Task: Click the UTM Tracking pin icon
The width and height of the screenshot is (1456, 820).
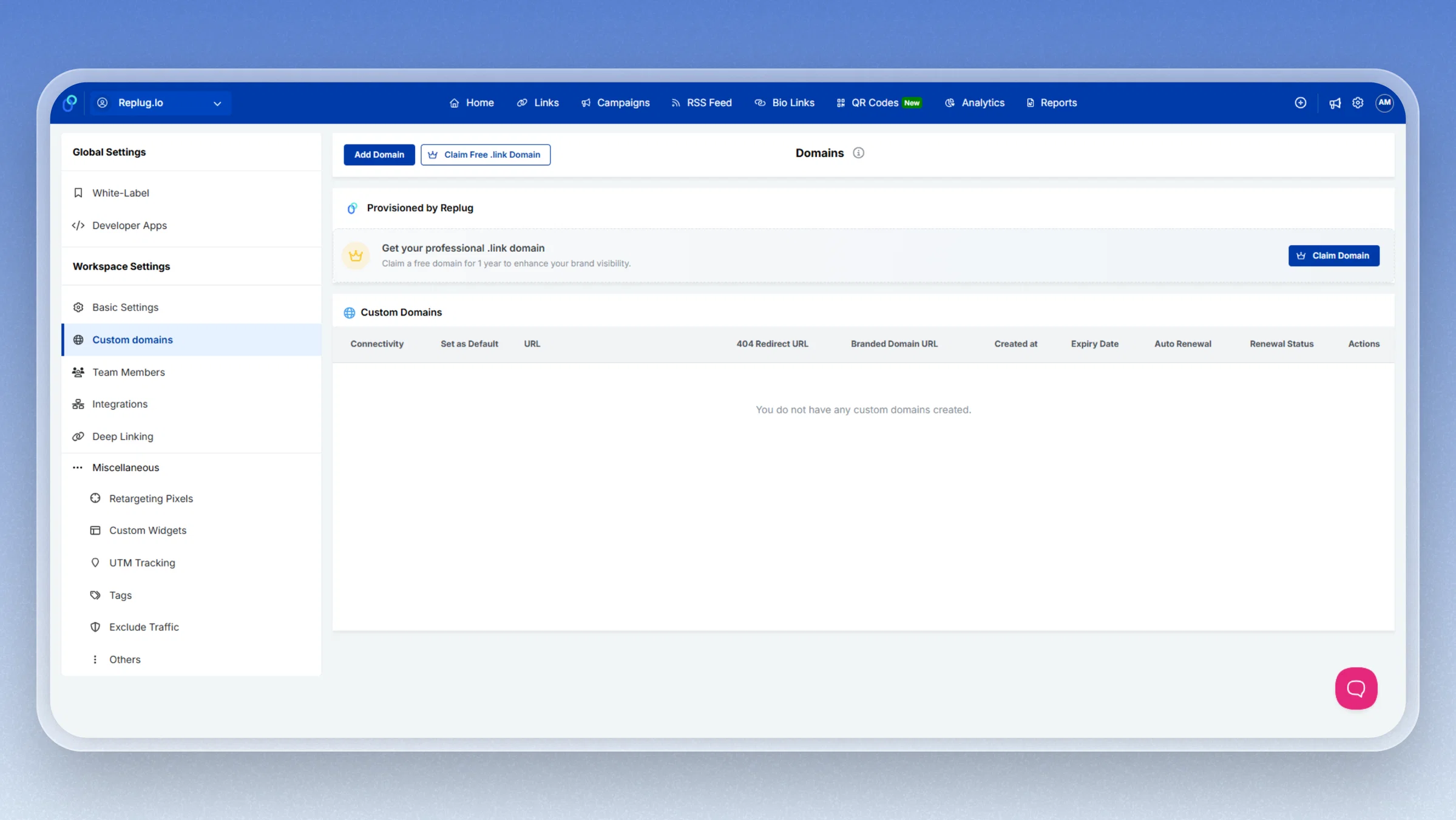Action: 95,563
